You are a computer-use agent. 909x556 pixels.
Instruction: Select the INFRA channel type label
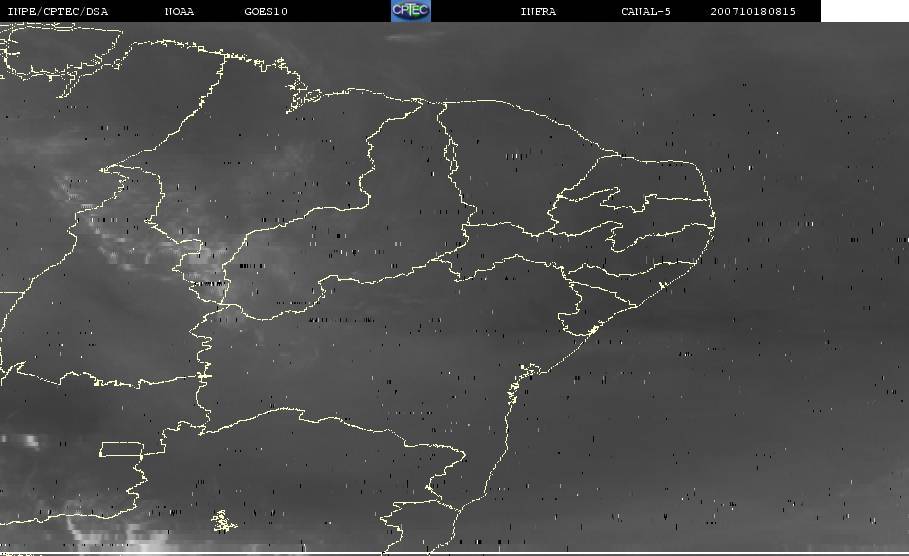pyautogui.click(x=538, y=11)
